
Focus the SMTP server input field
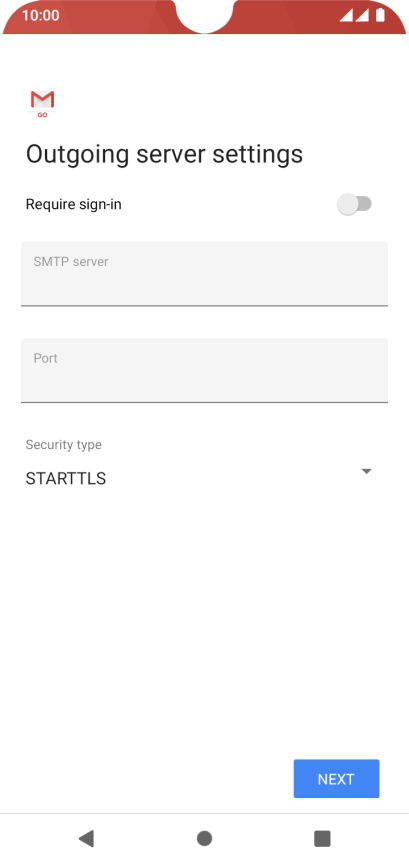coord(204,273)
